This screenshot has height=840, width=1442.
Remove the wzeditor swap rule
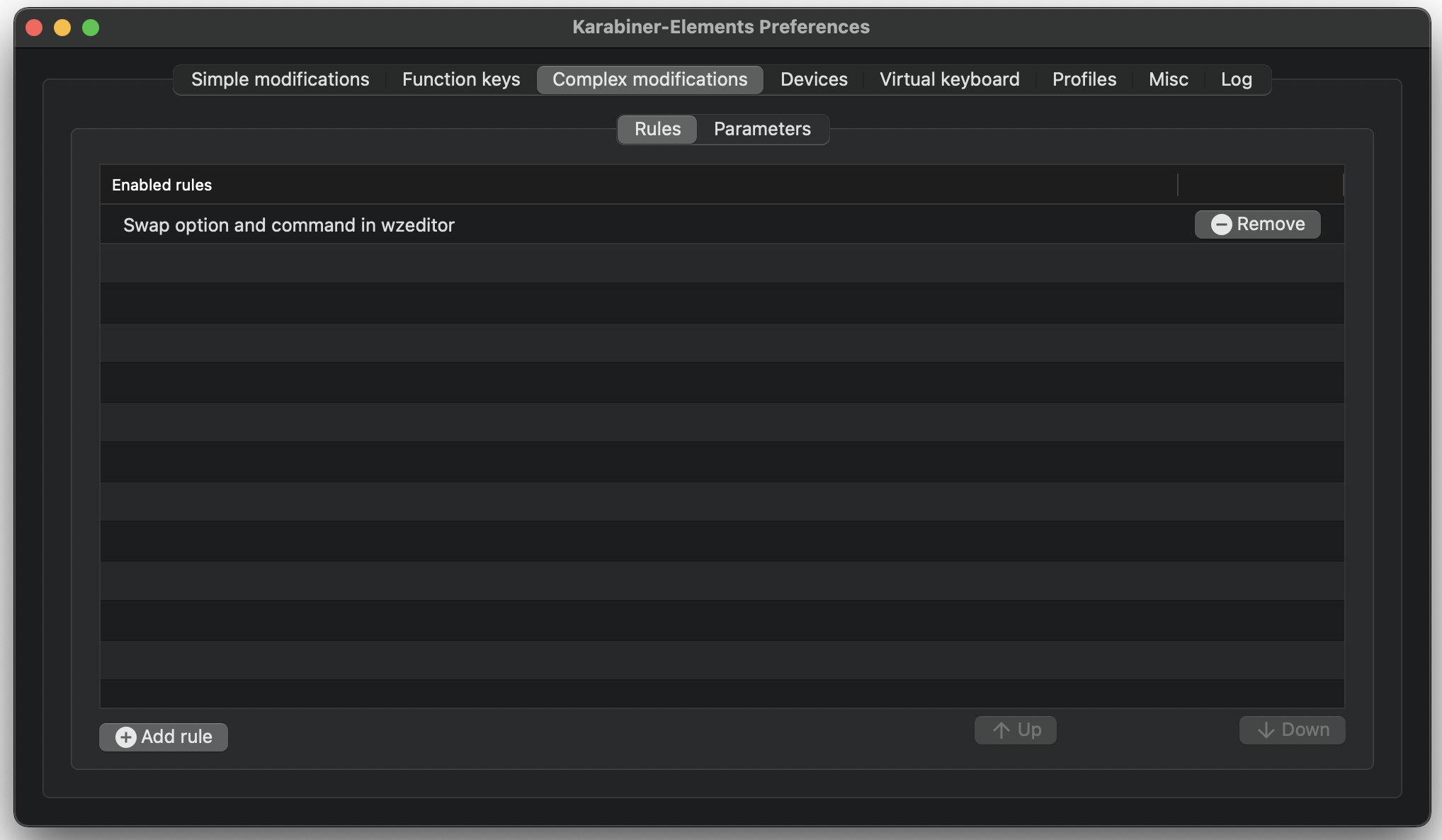coord(1257,225)
